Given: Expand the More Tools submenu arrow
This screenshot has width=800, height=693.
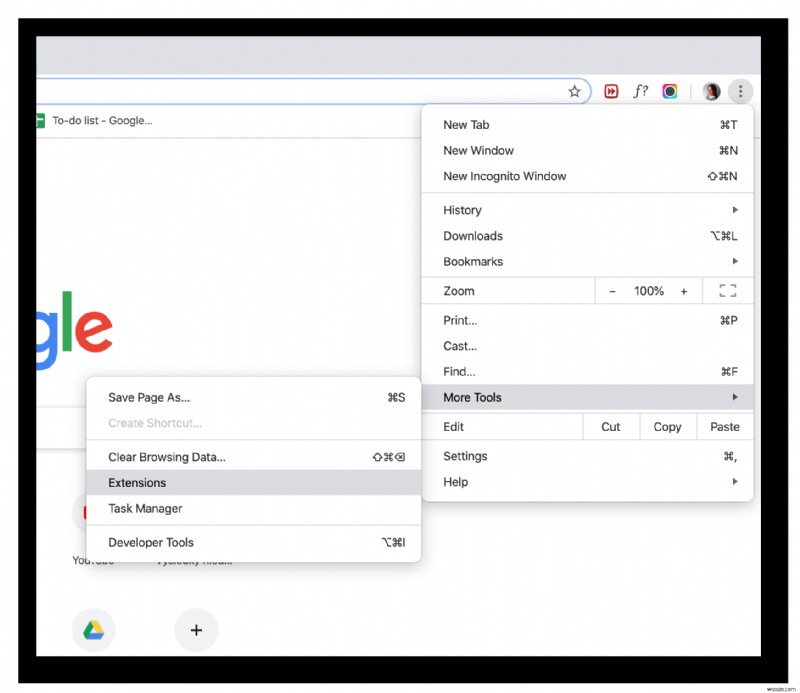Looking at the screenshot, I should (735, 397).
